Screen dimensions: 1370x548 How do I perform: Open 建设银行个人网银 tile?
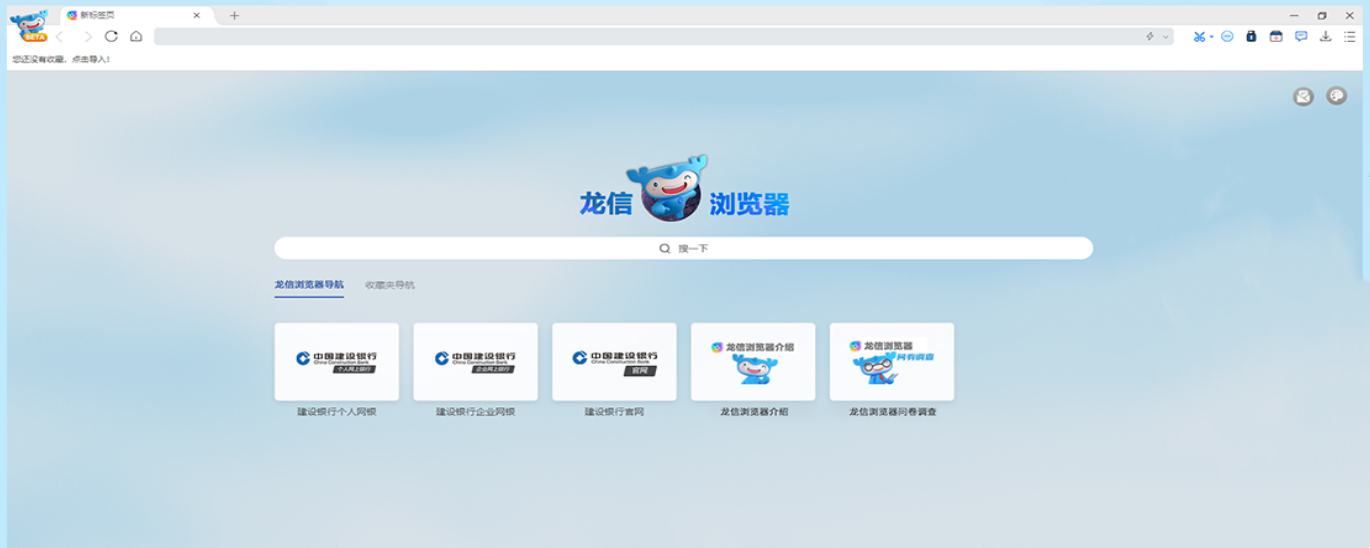click(x=337, y=362)
